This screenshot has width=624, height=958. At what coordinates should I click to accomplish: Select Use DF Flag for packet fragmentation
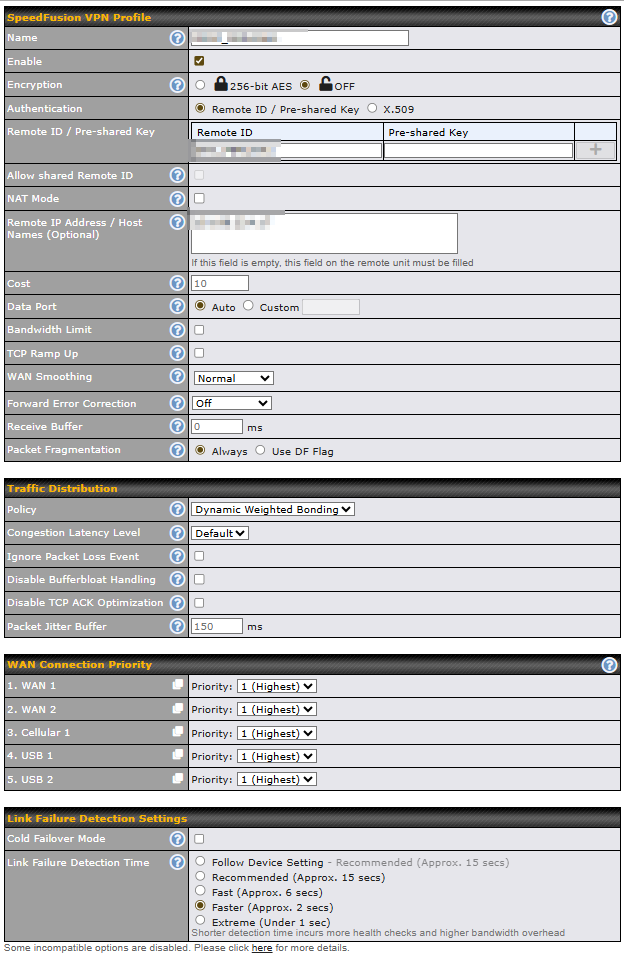pos(260,450)
